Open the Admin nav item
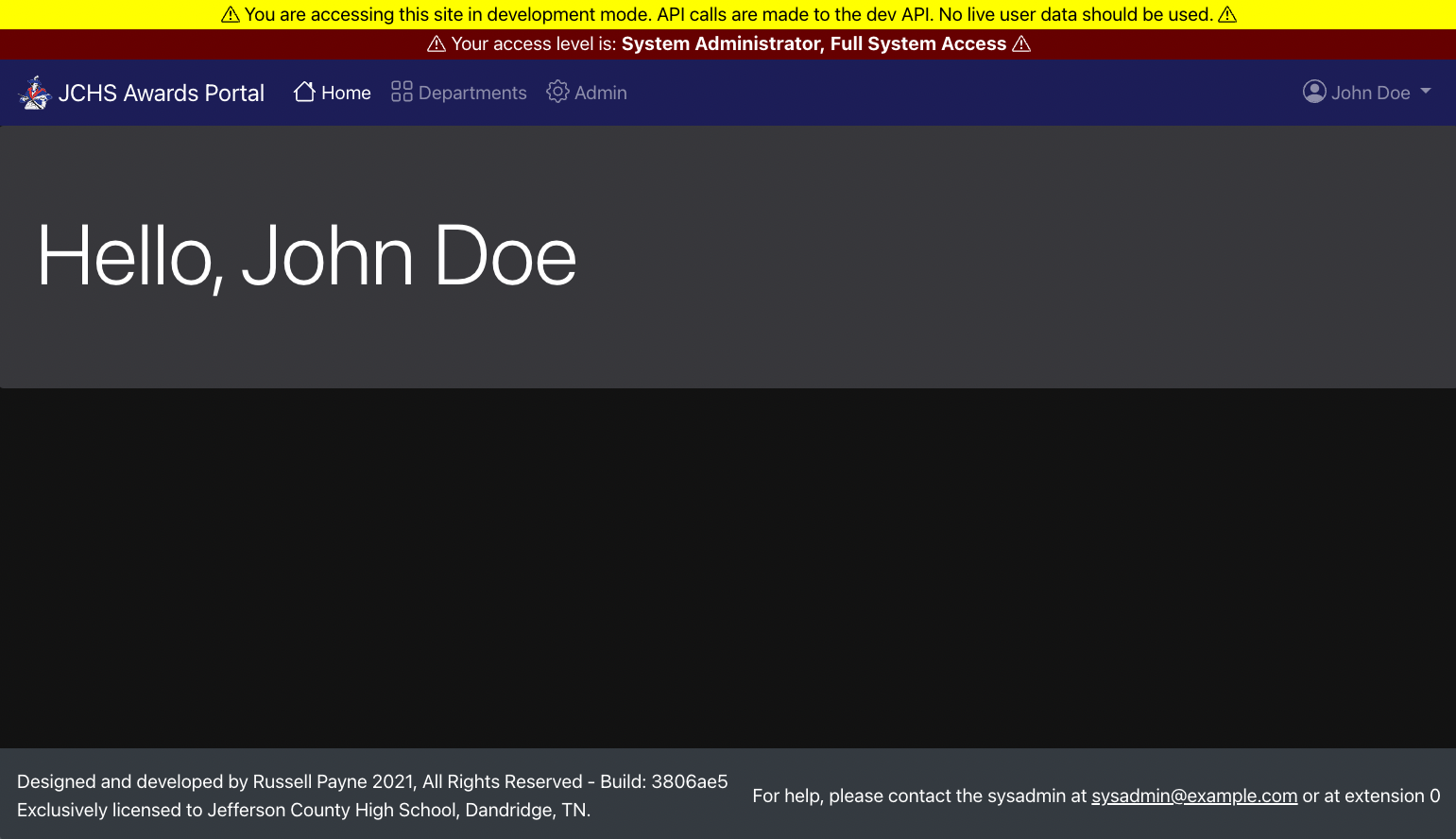 click(600, 93)
